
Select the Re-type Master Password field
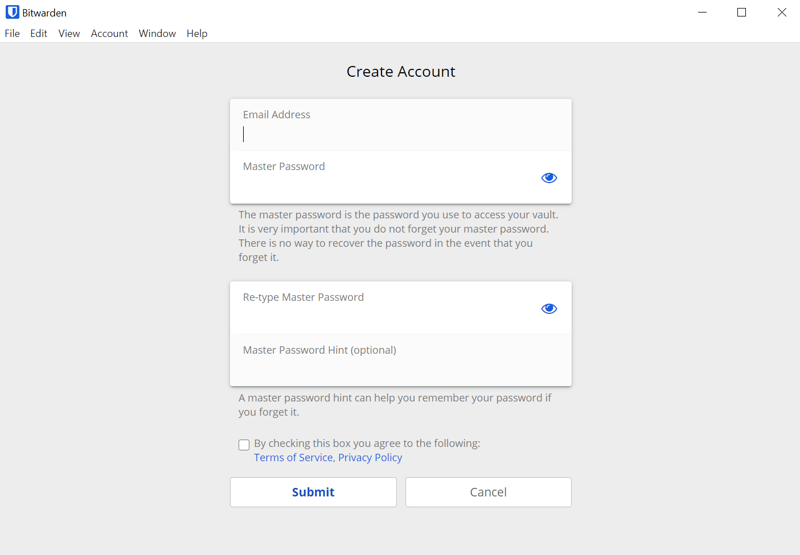(385, 308)
